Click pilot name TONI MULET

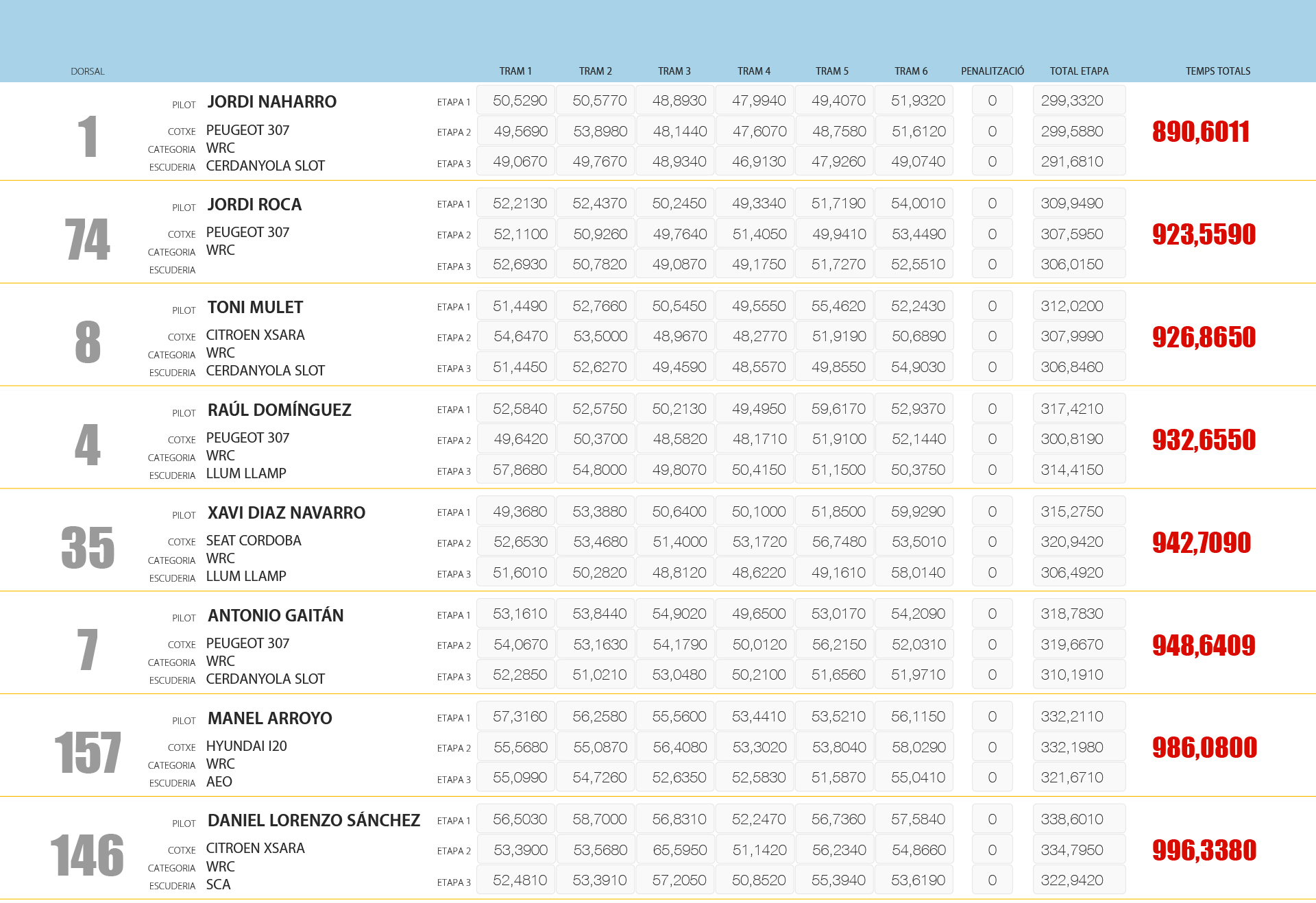click(x=255, y=307)
